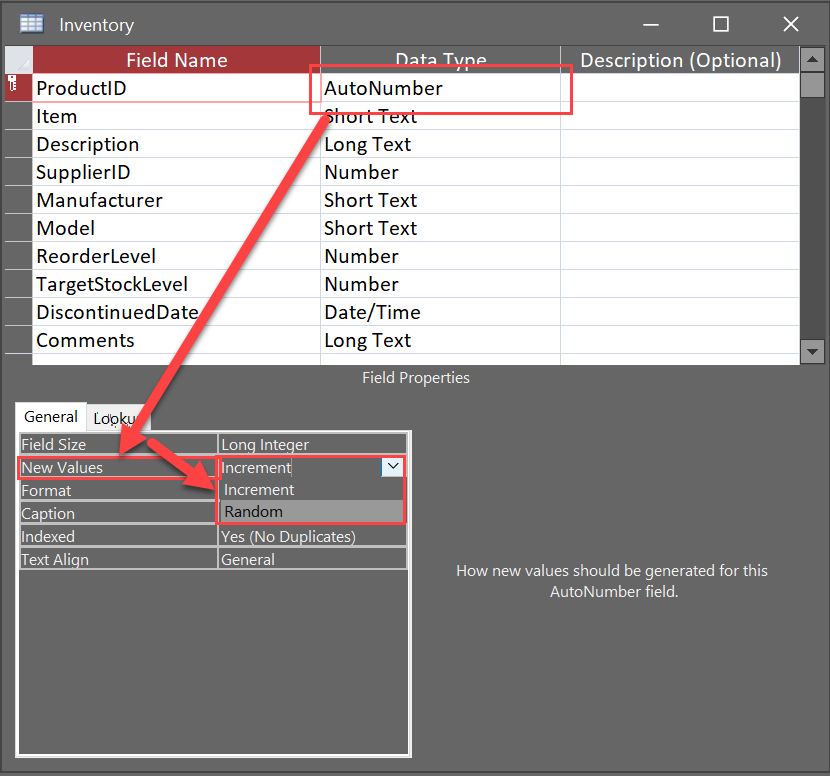Click the Date/Time data type cell
The height and width of the screenshot is (776, 830).
(440, 312)
